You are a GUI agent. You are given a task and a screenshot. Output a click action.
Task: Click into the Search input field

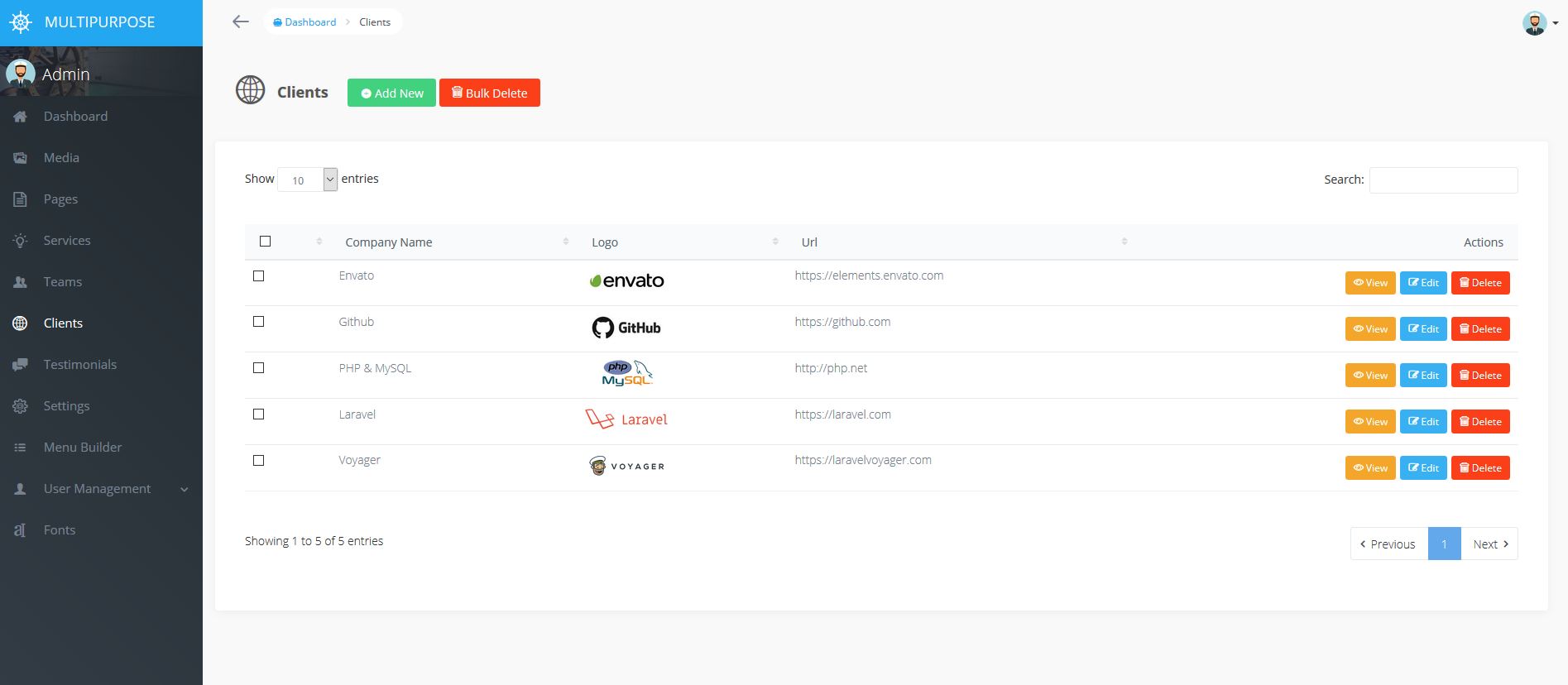coord(1443,180)
